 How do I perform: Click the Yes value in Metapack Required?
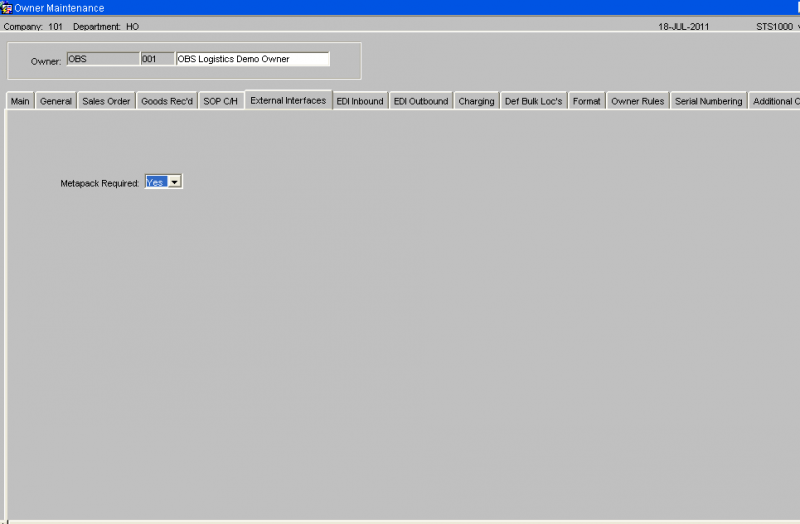click(156, 182)
